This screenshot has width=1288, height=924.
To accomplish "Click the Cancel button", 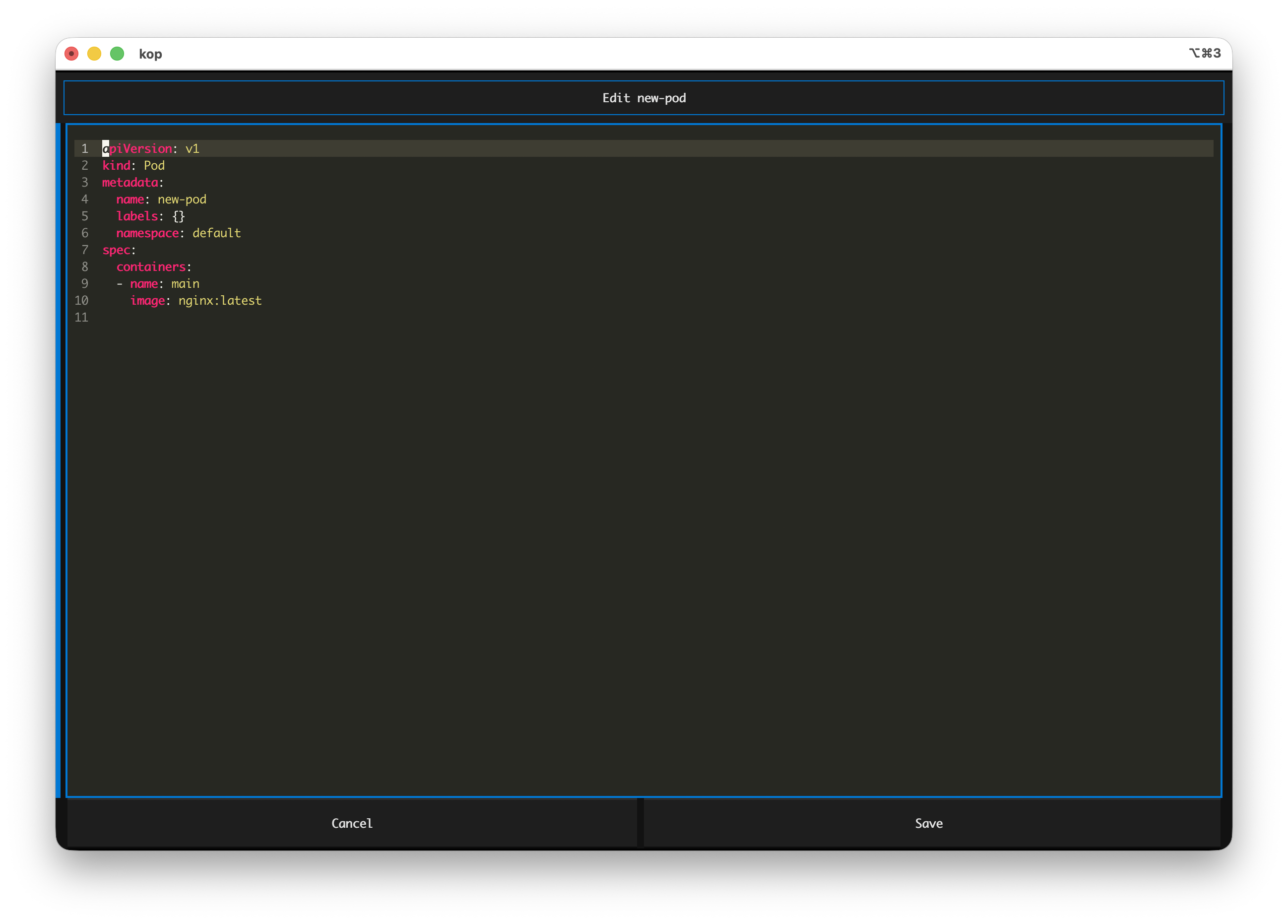I will pos(352,823).
